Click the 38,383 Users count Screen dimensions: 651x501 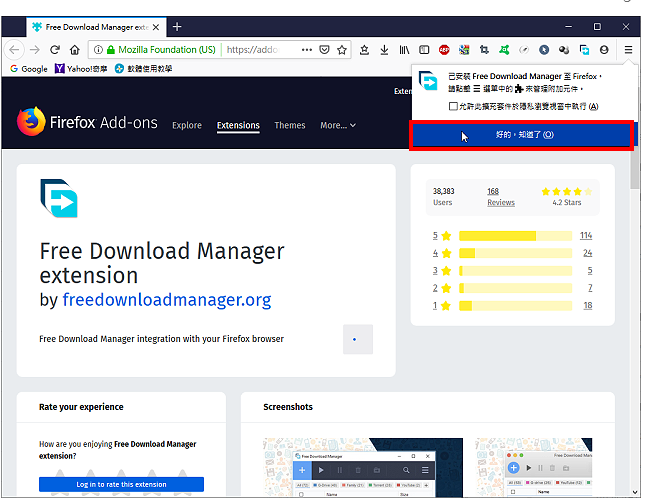pyautogui.click(x=443, y=197)
